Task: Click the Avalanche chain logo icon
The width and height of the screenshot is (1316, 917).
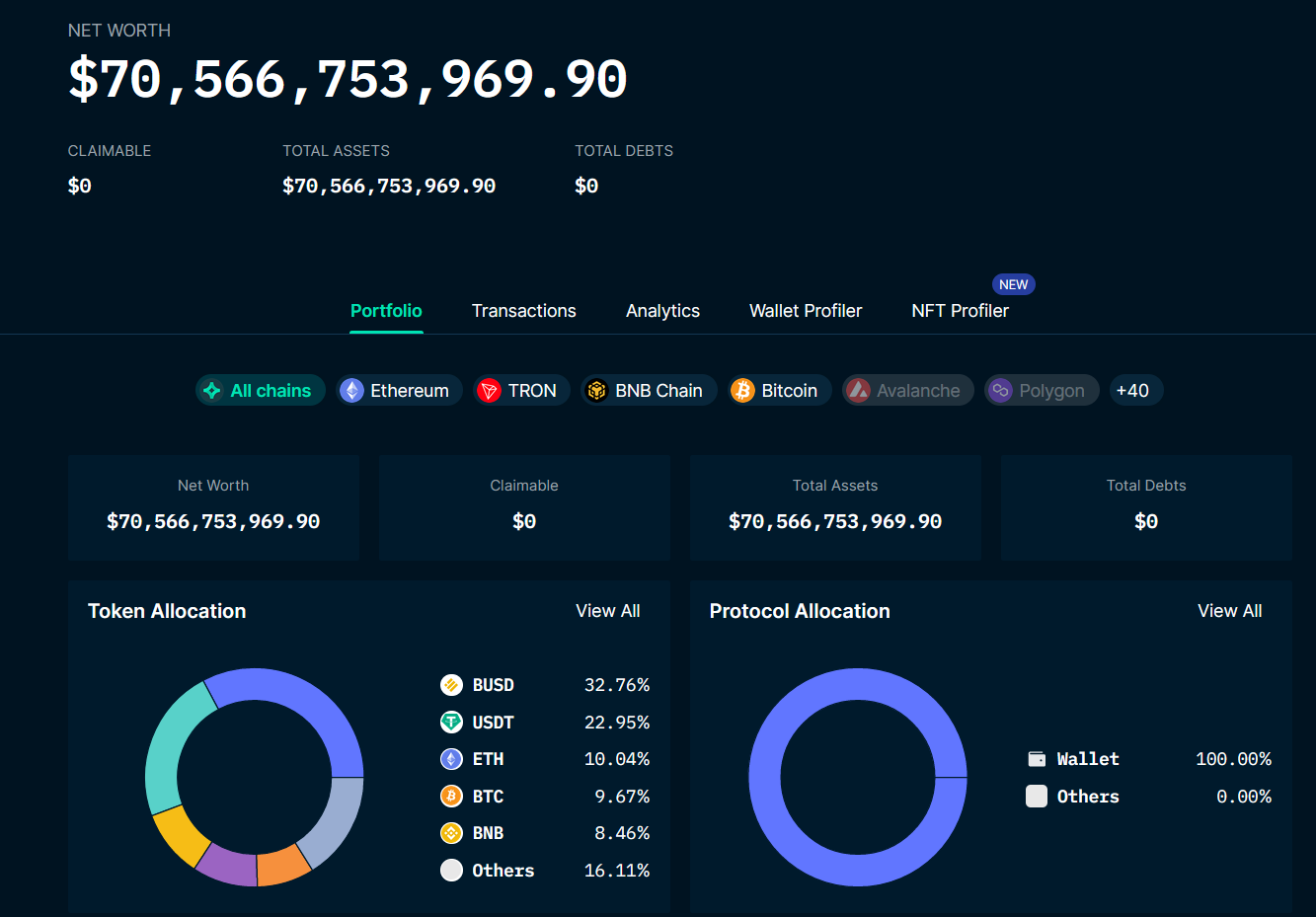Action: pyautogui.click(x=859, y=391)
